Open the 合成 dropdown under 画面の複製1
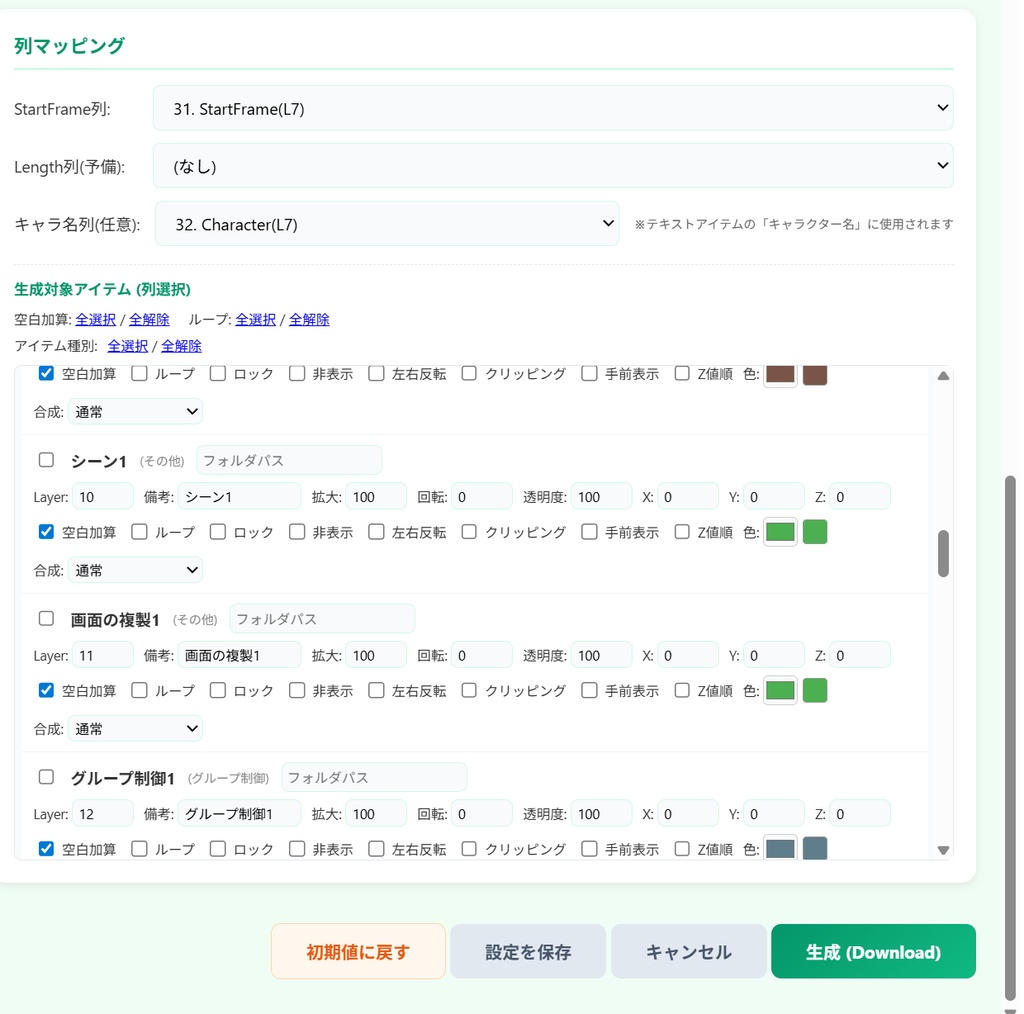 [x=135, y=728]
